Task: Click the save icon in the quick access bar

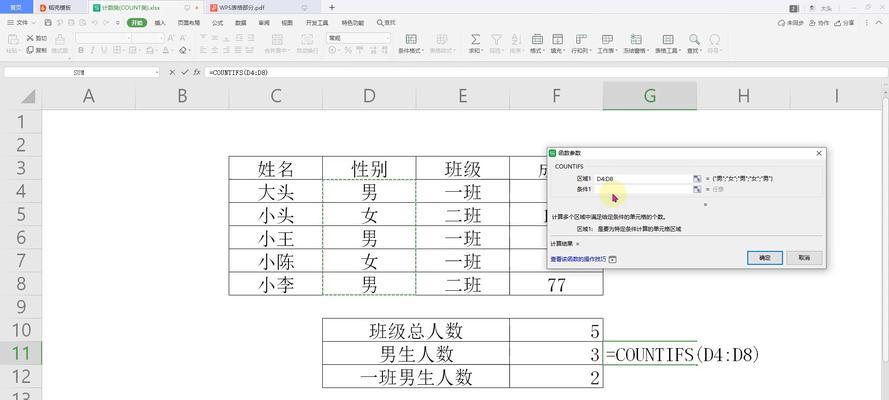Action: (48, 23)
